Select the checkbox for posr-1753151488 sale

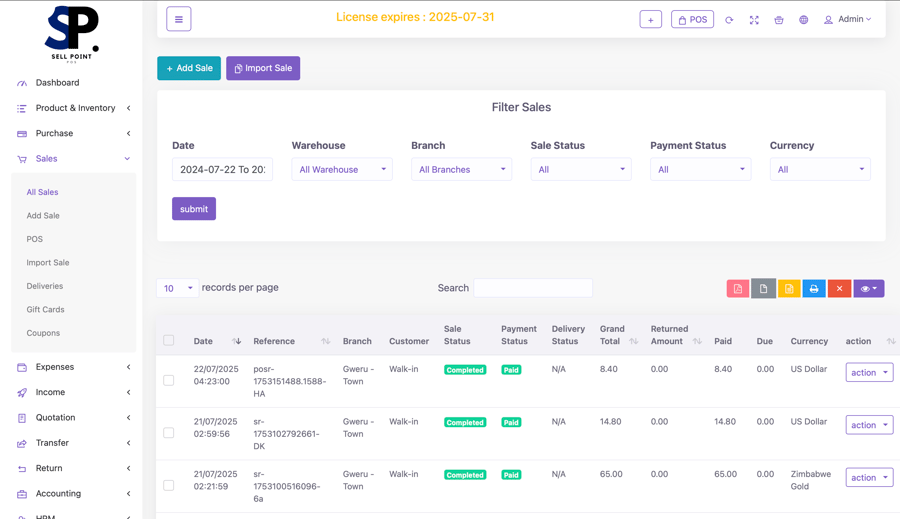click(x=169, y=381)
